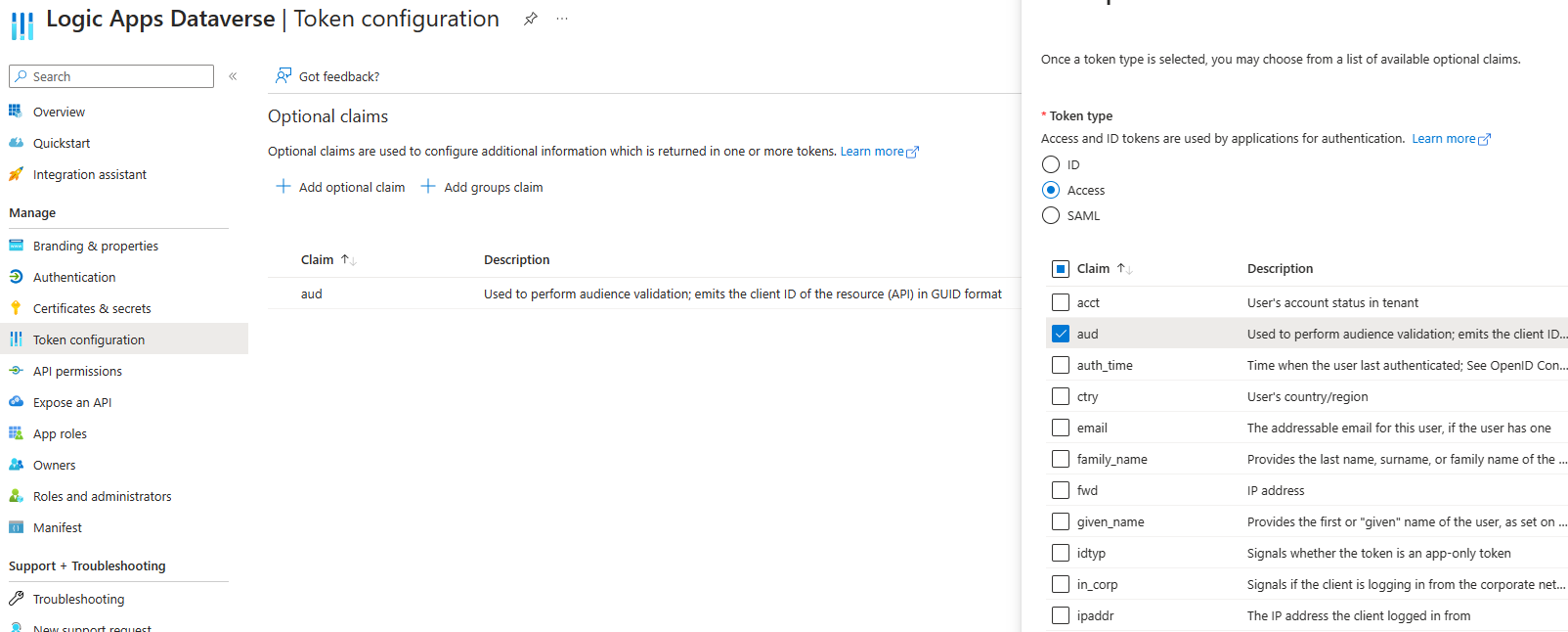
Task: Click the App roles grid icon
Action: tap(16, 433)
